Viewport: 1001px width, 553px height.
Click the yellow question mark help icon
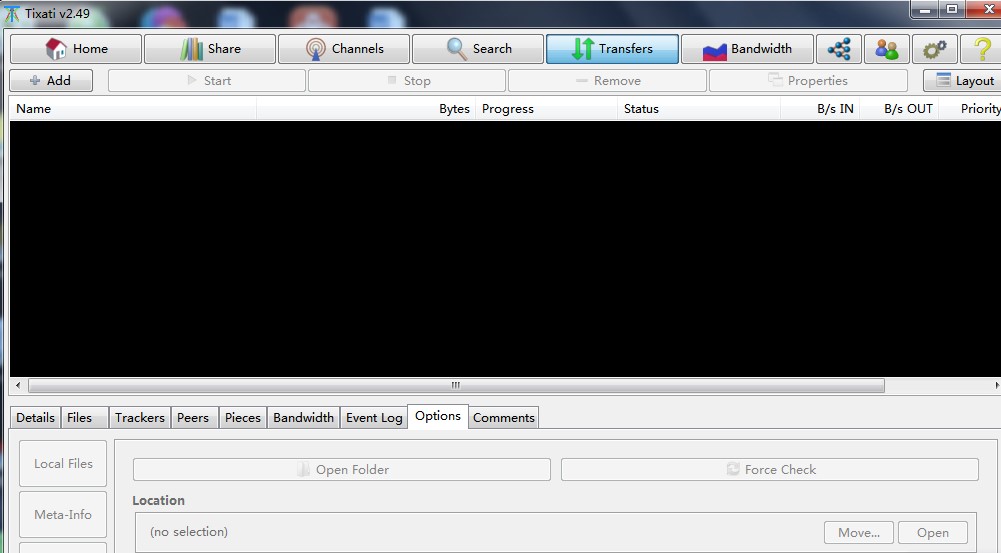pyautogui.click(x=982, y=49)
